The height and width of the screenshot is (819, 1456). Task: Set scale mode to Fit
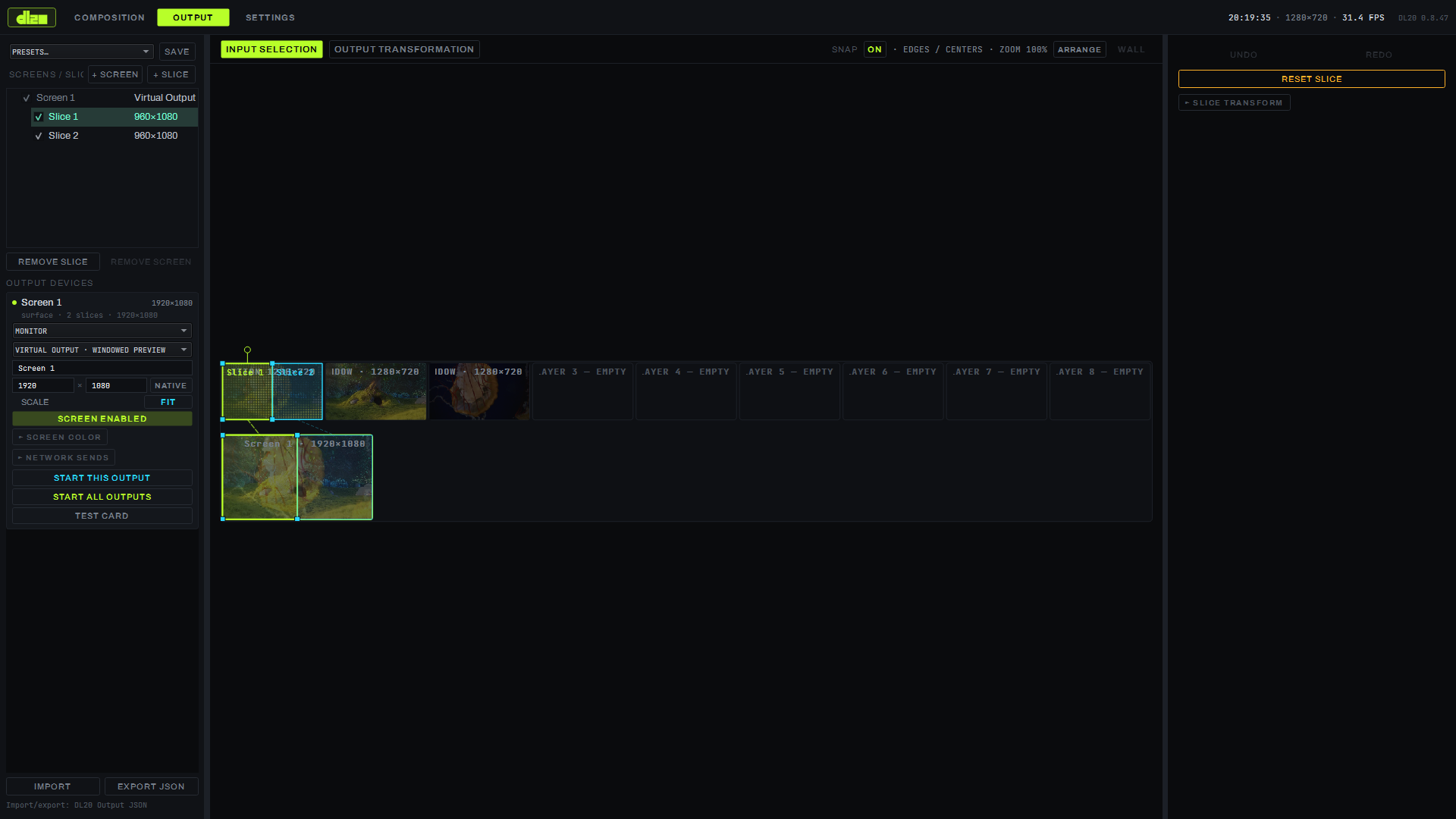(x=168, y=402)
